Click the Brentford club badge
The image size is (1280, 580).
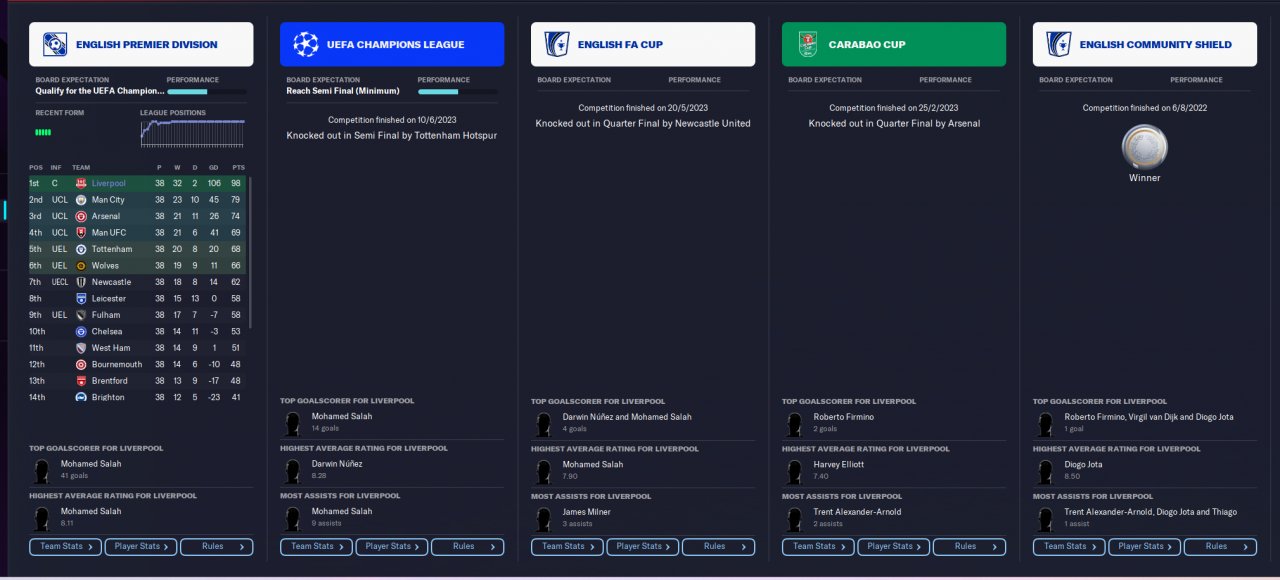82,381
